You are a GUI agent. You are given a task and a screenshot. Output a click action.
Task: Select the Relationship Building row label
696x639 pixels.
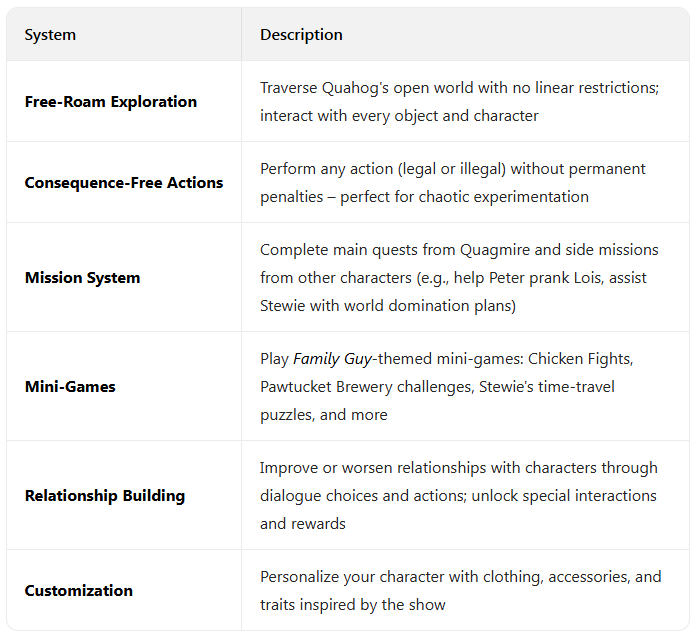coord(104,495)
